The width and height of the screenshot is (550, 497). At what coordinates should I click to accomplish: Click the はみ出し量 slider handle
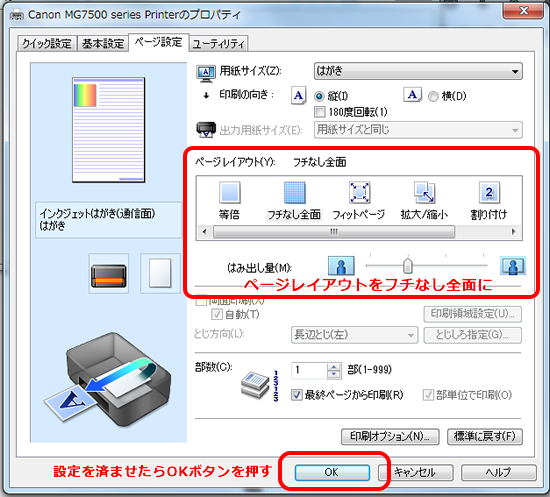click(407, 266)
